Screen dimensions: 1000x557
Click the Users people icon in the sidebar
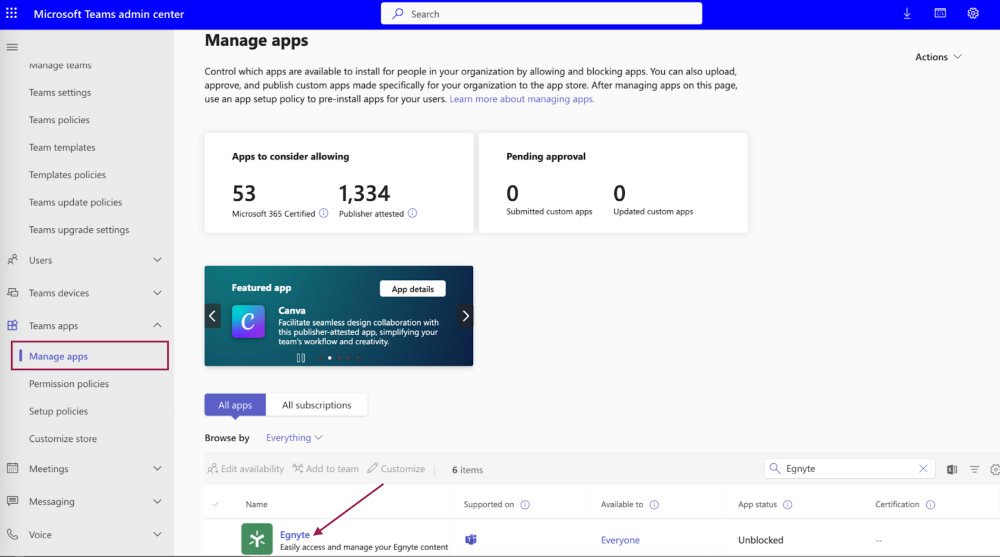pyautogui.click(x=12, y=260)
